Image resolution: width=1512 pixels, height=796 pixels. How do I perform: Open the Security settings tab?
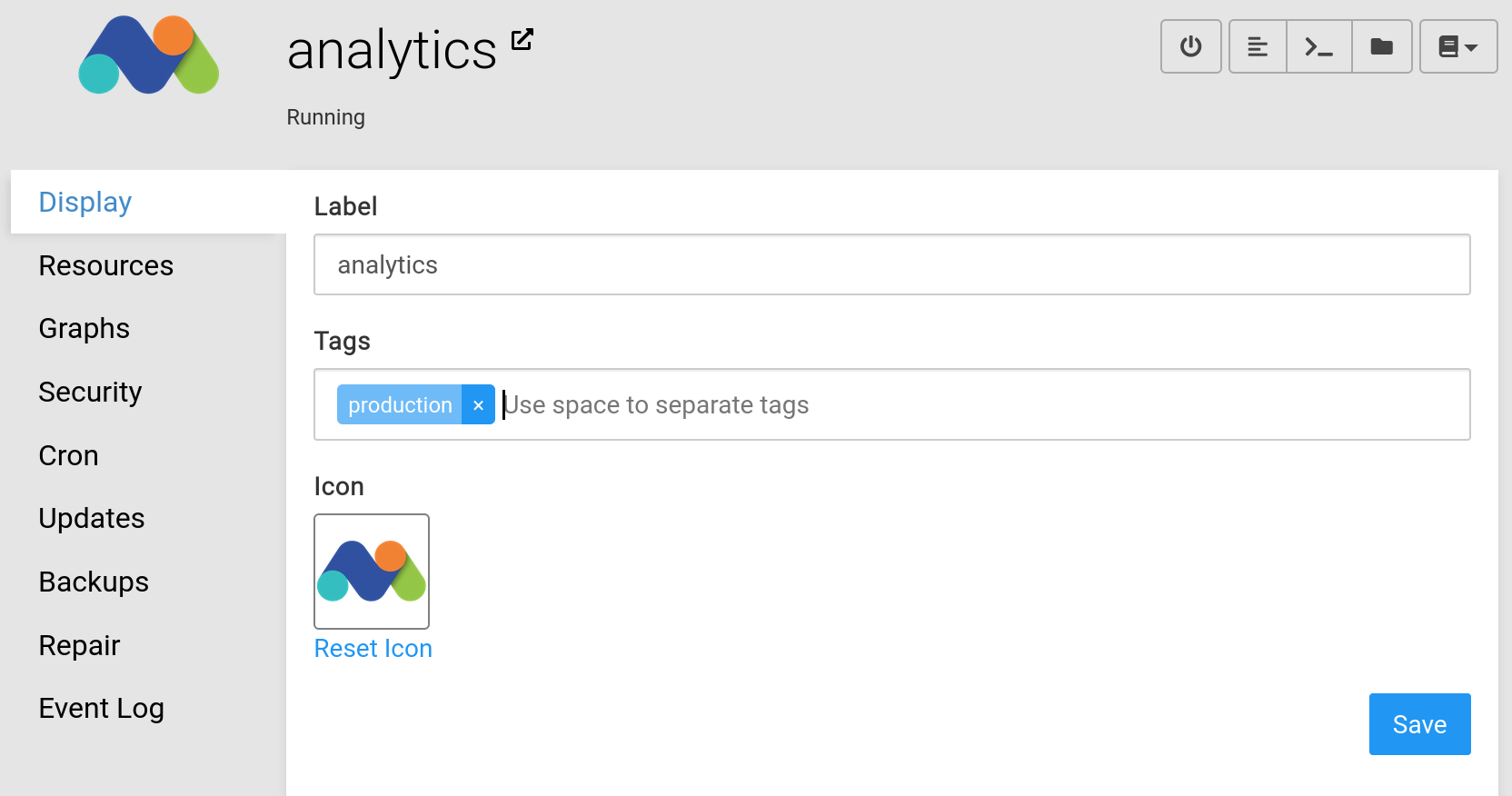91,392
